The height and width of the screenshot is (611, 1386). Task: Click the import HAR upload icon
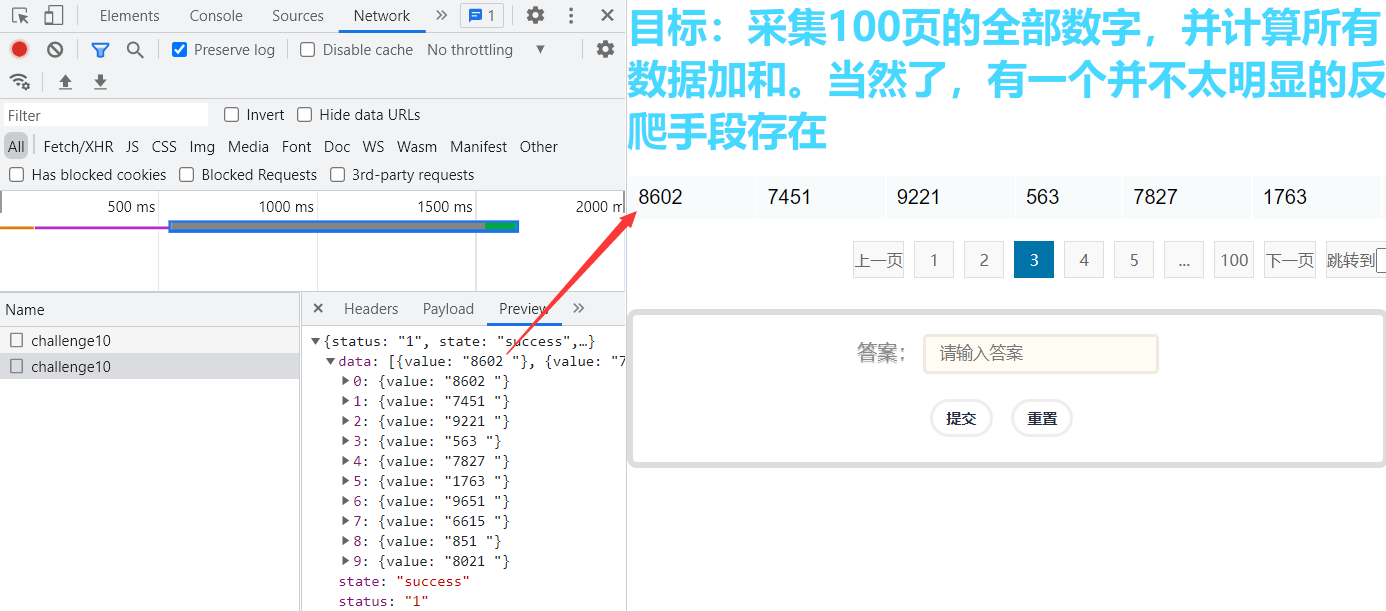[65, 82]
